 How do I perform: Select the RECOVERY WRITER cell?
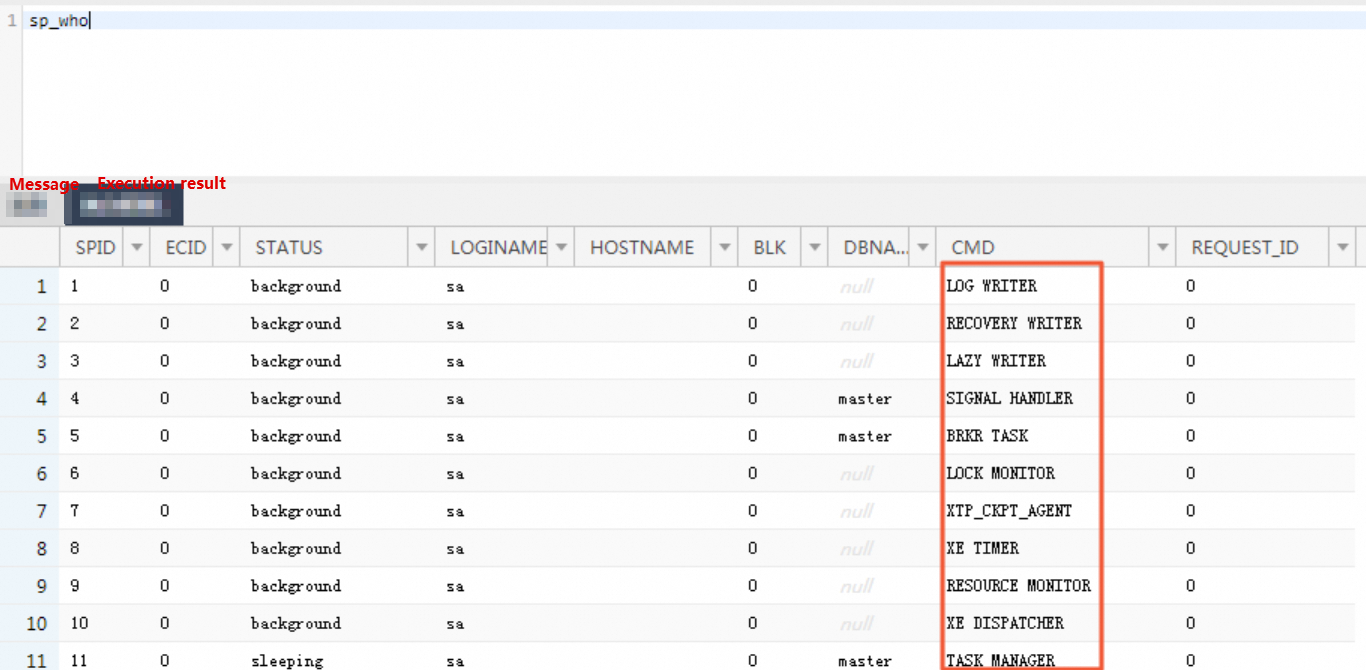tap(1056, 323)
